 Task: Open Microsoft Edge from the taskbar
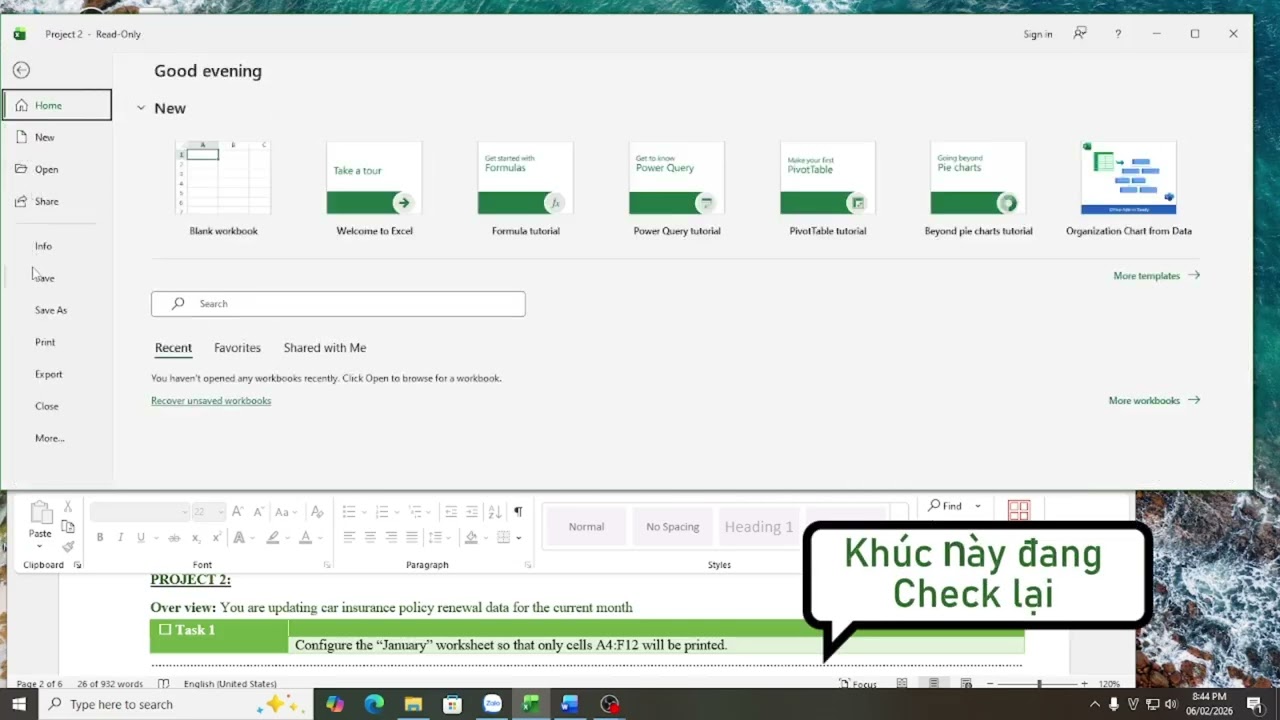(x=374, y=704)
